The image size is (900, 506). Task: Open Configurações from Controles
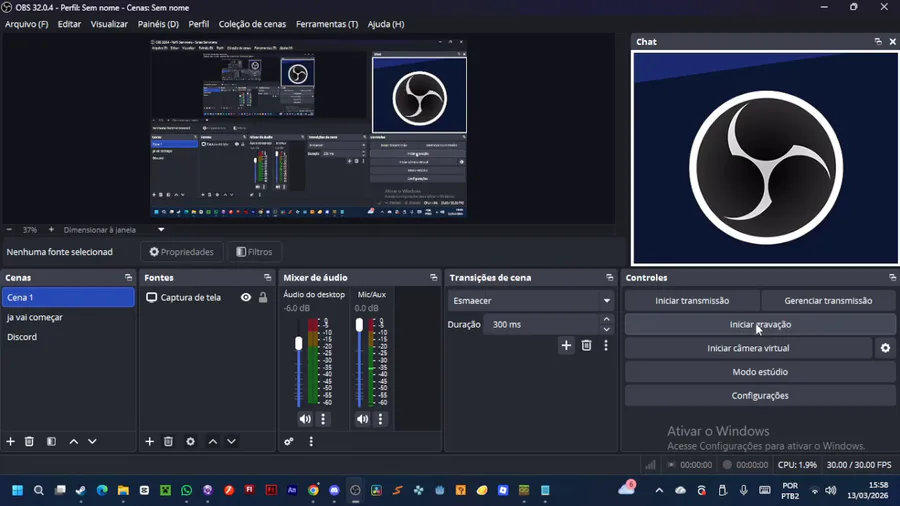760,395
